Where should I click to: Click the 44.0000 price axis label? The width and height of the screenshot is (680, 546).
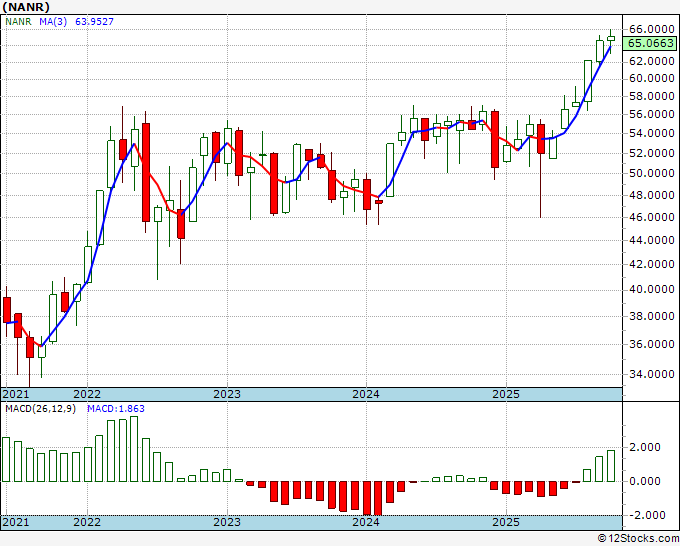click(x=651, y=240)
